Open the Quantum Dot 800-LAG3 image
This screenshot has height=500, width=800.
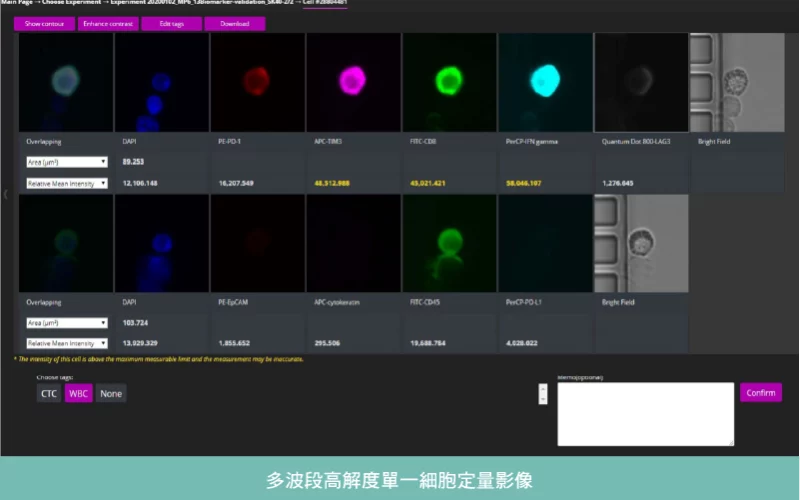(x=641, y=83)
